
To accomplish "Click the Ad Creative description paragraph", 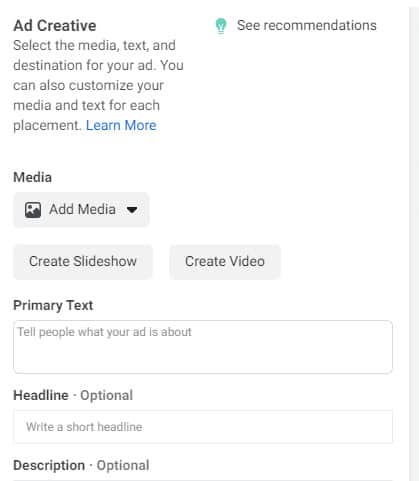I will coord(98,85).
